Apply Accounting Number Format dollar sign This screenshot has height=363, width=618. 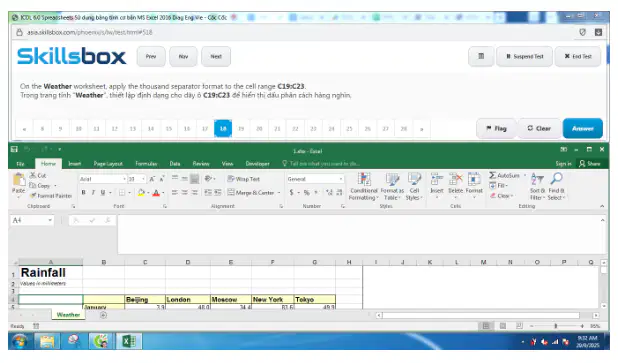coord(292,192)
